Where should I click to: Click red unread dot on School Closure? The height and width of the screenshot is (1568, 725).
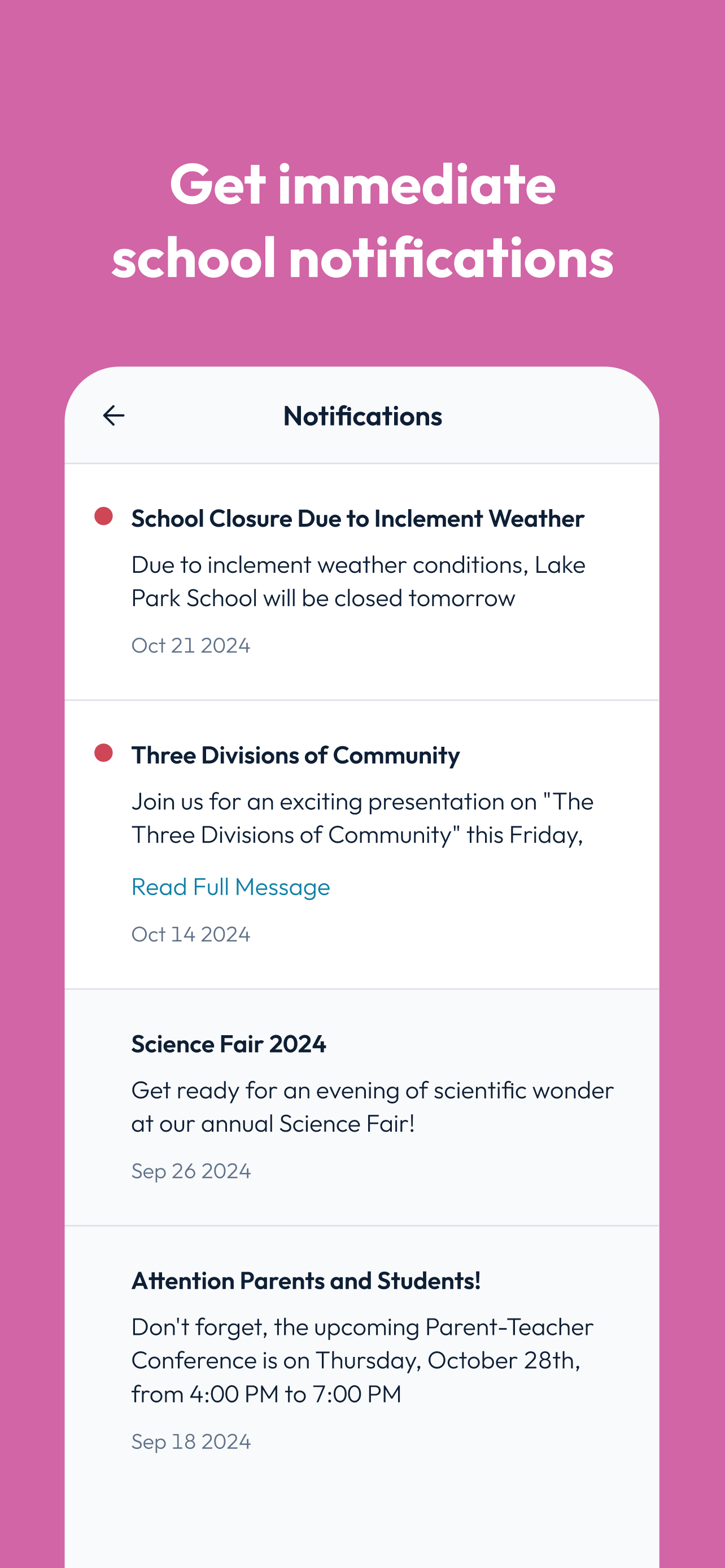click(x=103, y=516)
